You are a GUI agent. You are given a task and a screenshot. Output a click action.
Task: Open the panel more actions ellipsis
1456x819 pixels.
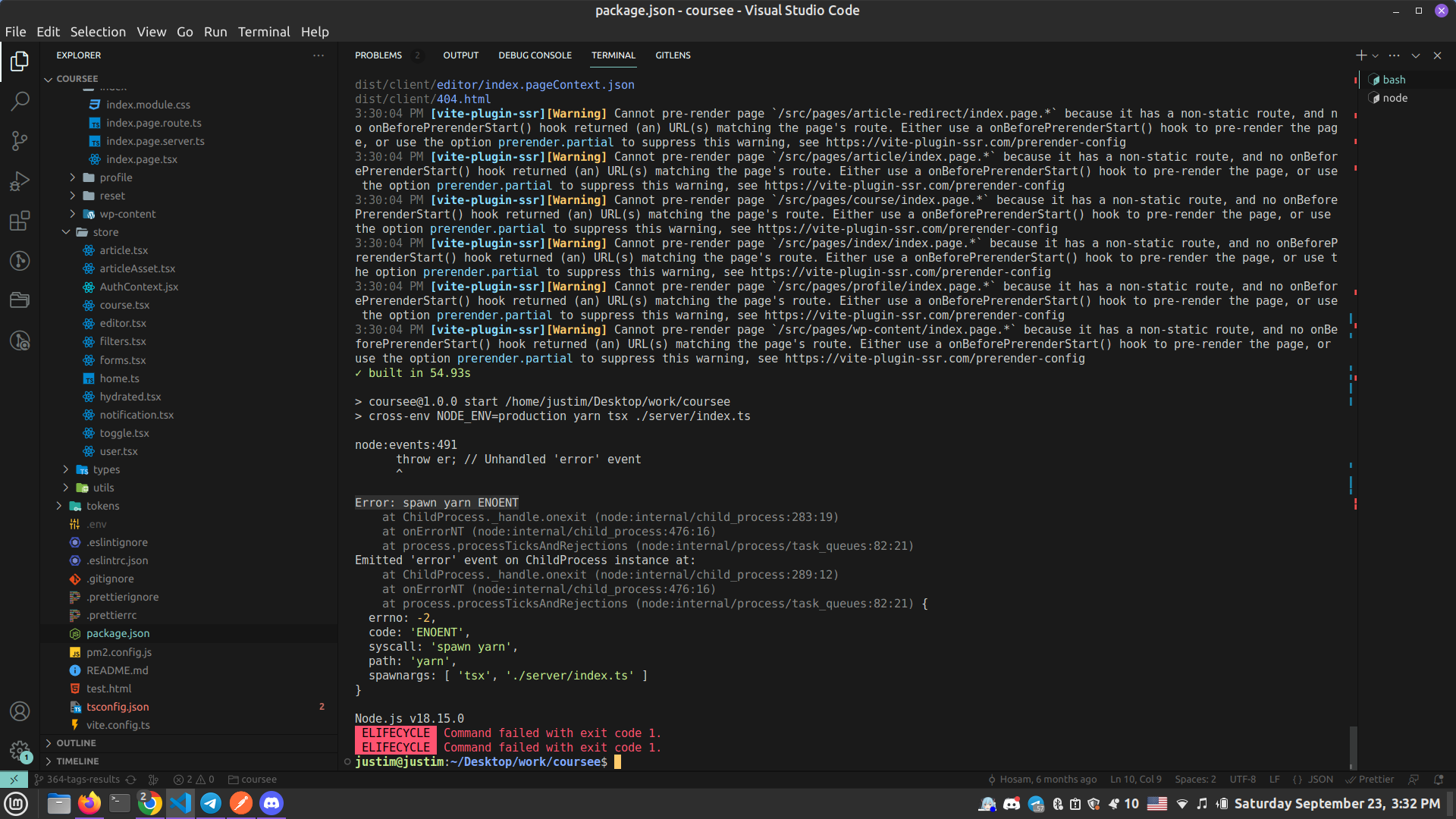[x=1394, y=55]
